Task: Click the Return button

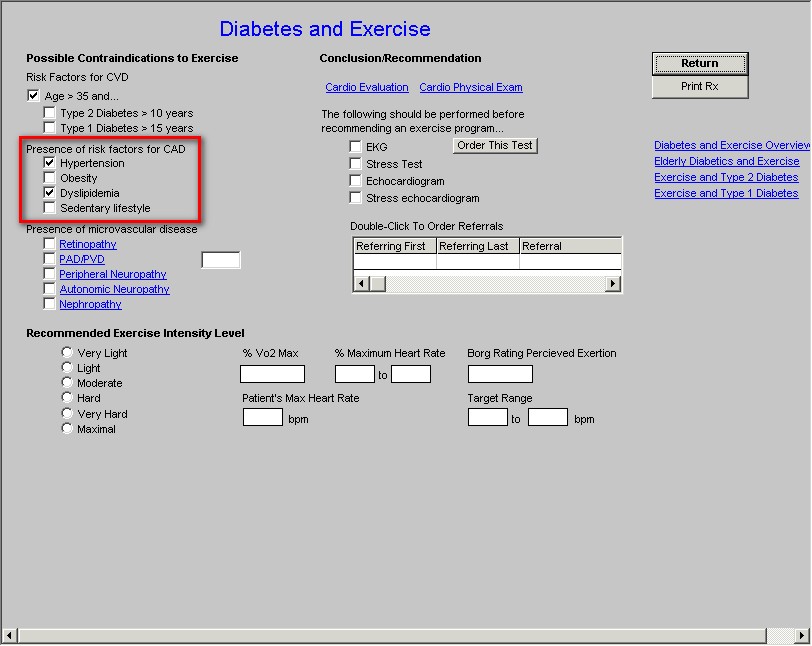Action: click(700, 64)
